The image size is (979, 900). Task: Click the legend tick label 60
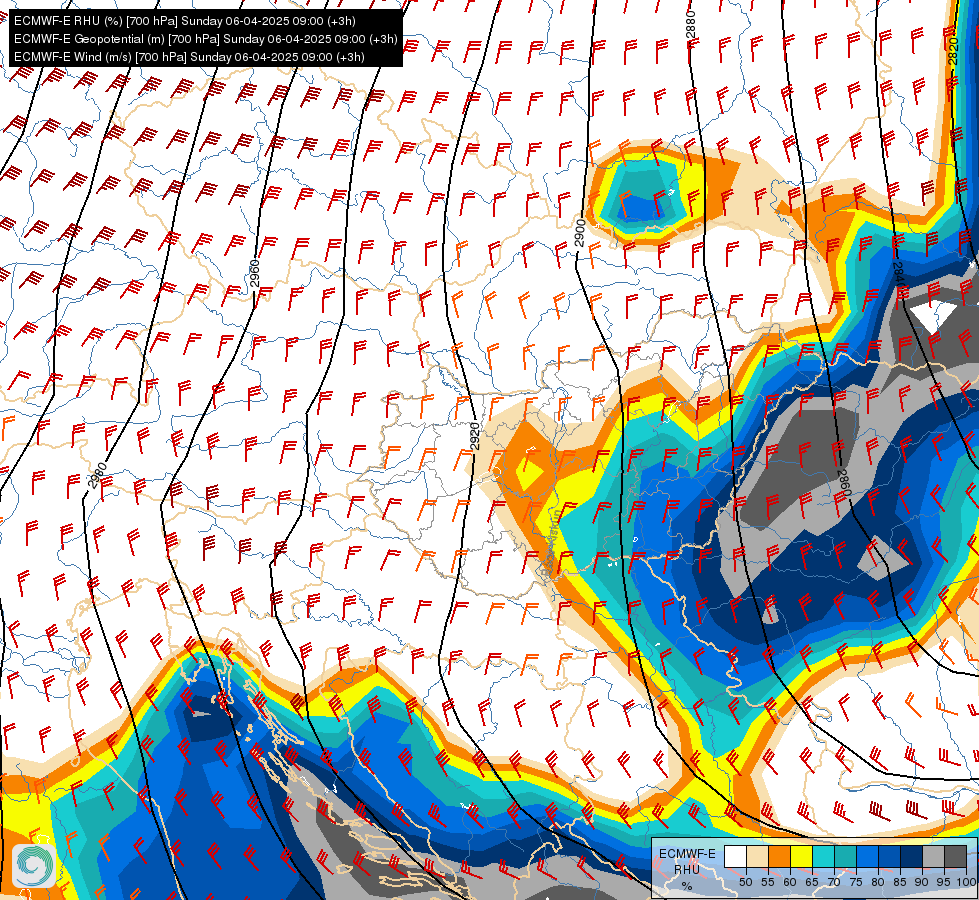point(790,882)
